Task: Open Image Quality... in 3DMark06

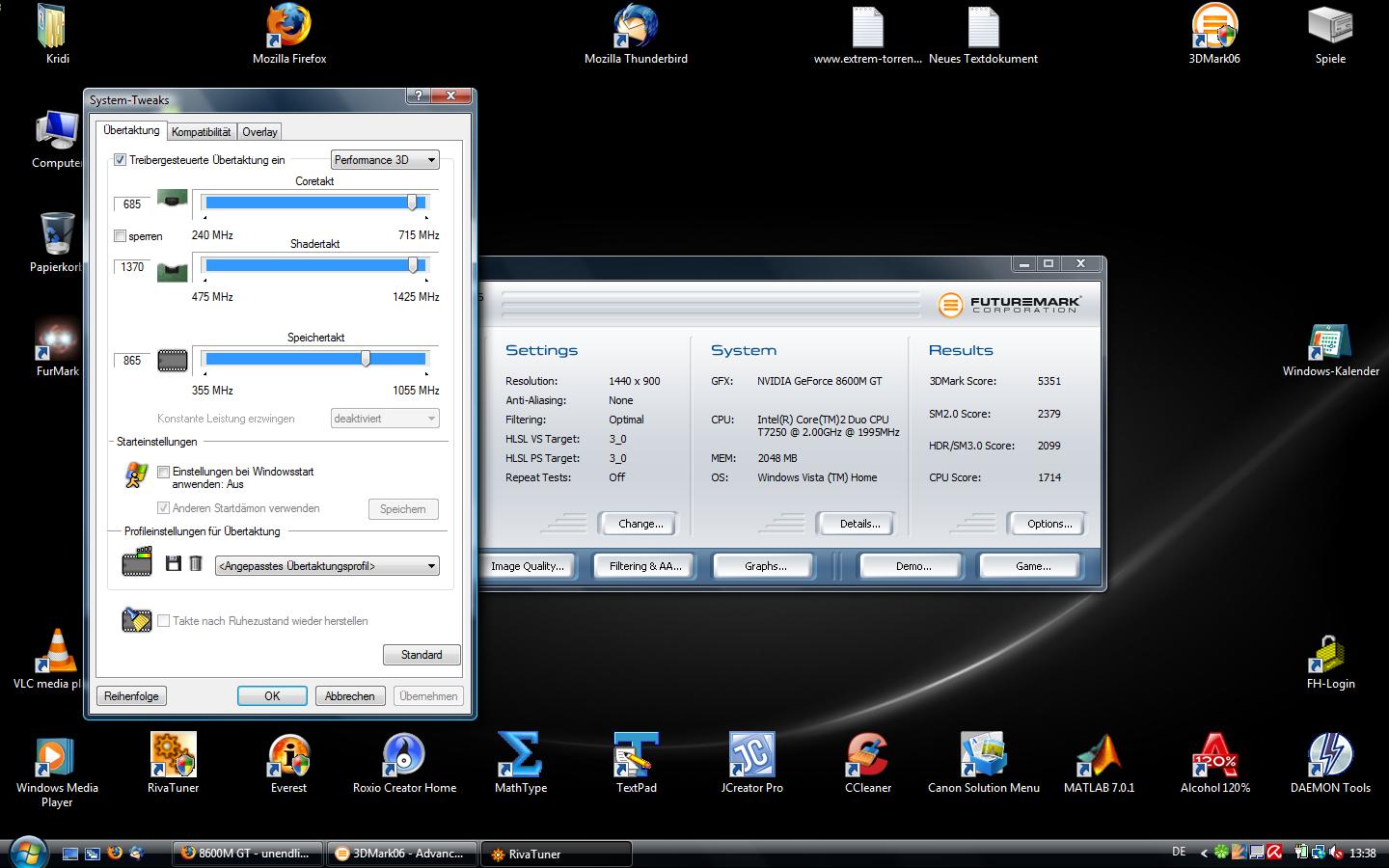Action: [528, 566]
